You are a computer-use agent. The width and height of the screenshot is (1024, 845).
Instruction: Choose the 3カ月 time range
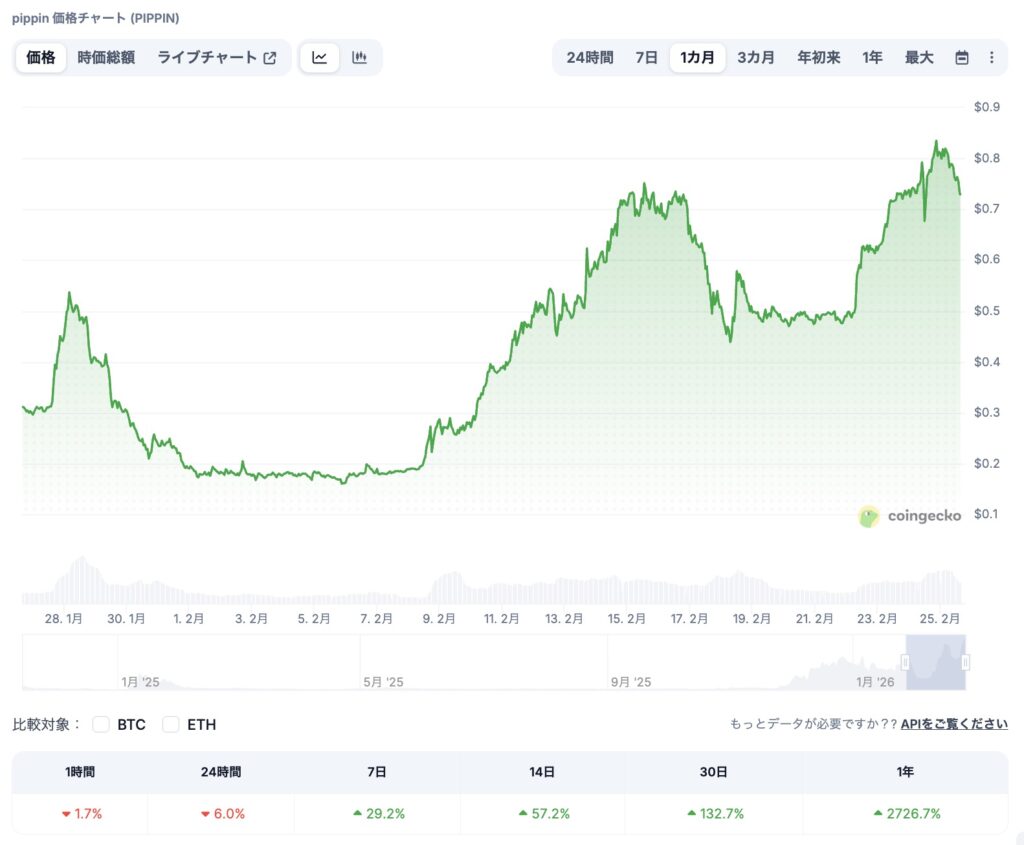(x=756, y=58)
